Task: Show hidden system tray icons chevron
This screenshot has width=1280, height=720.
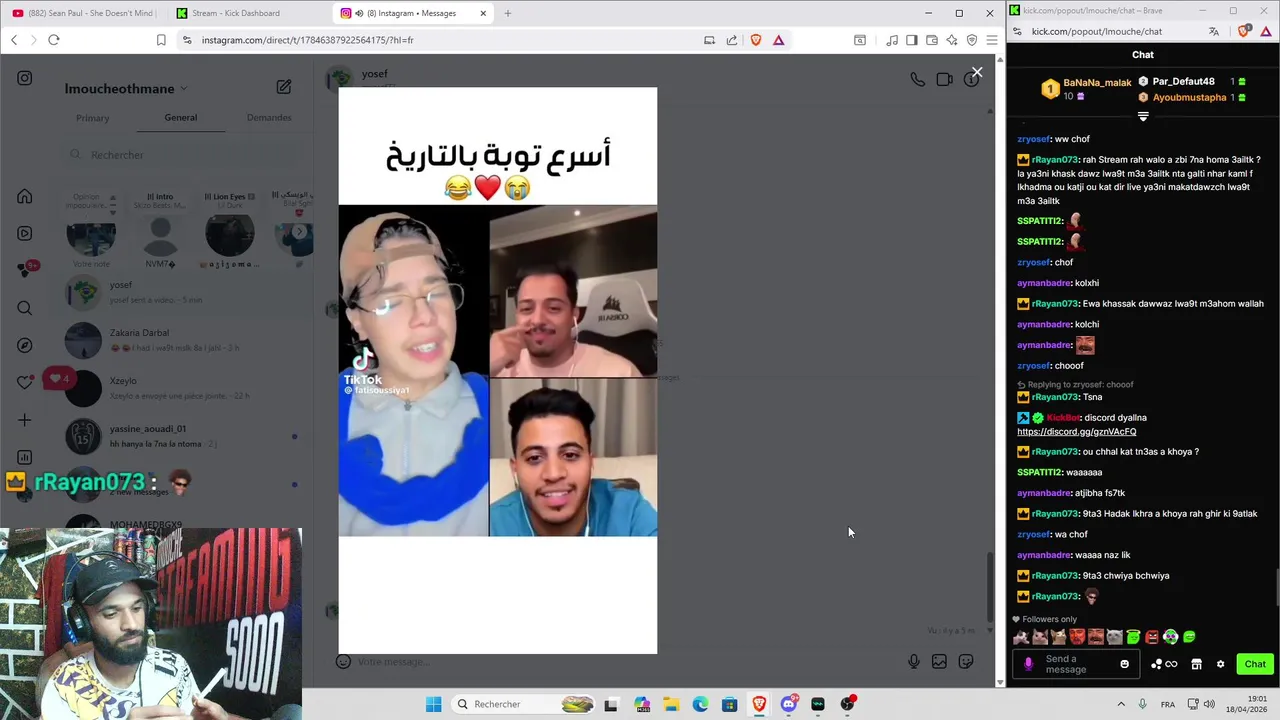Action: (1120, 704)
